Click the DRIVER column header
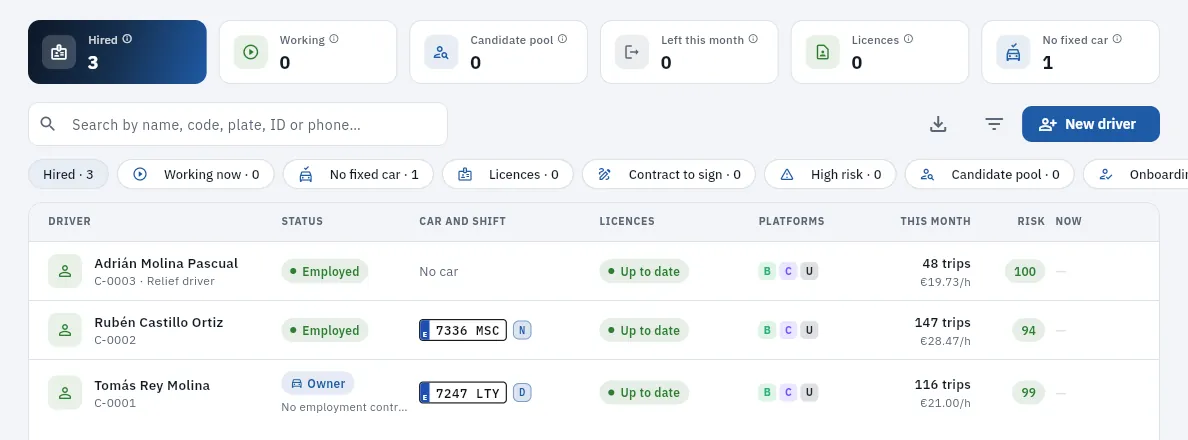This screenshot has height=440, width=1188. [70, 221]
